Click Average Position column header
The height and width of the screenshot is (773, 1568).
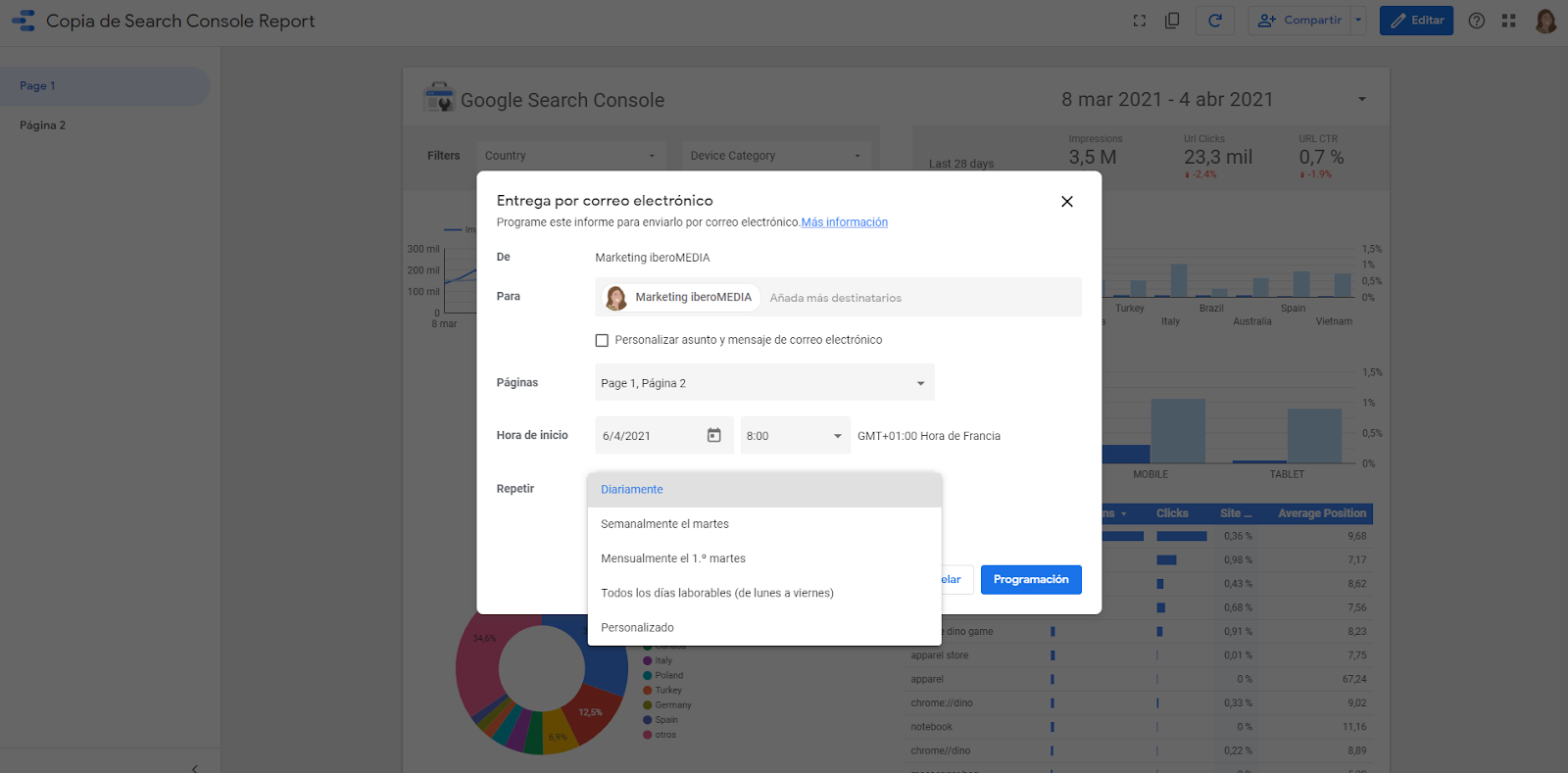1322,513
